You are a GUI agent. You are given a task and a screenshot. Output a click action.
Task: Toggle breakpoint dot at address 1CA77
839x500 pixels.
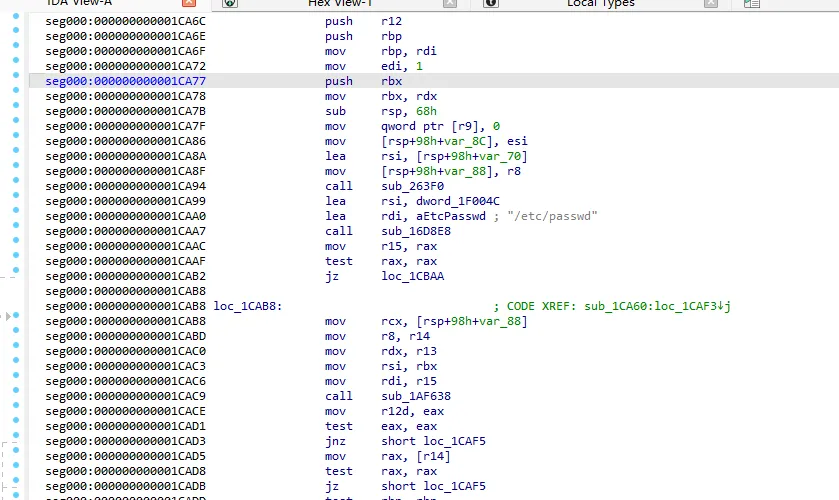[16, 75]
